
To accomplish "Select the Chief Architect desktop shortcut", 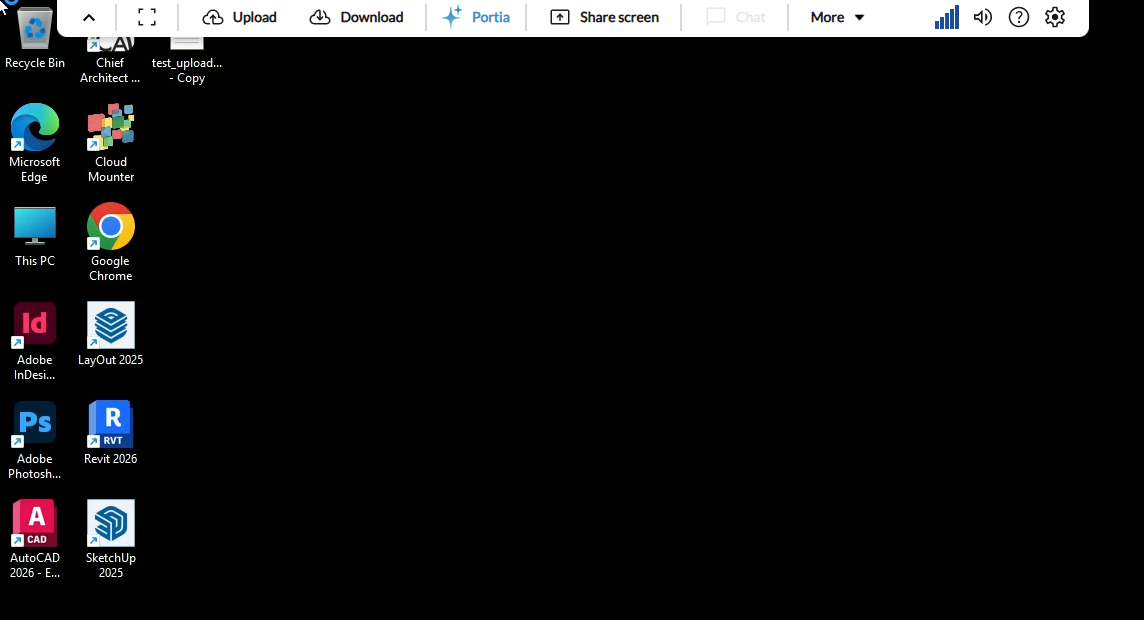I will click(110, 62).
